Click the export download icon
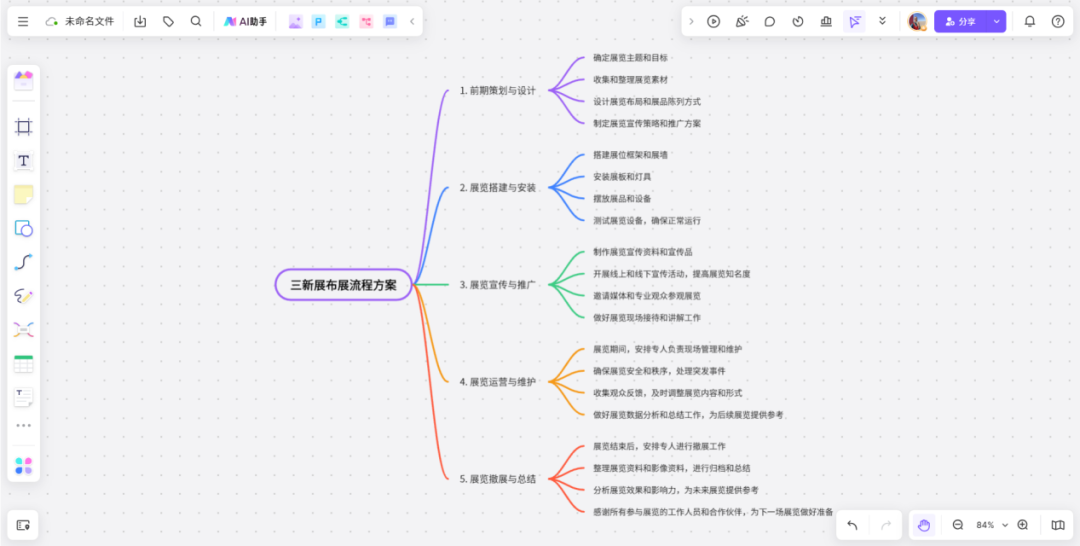 [x=140, y=22]
